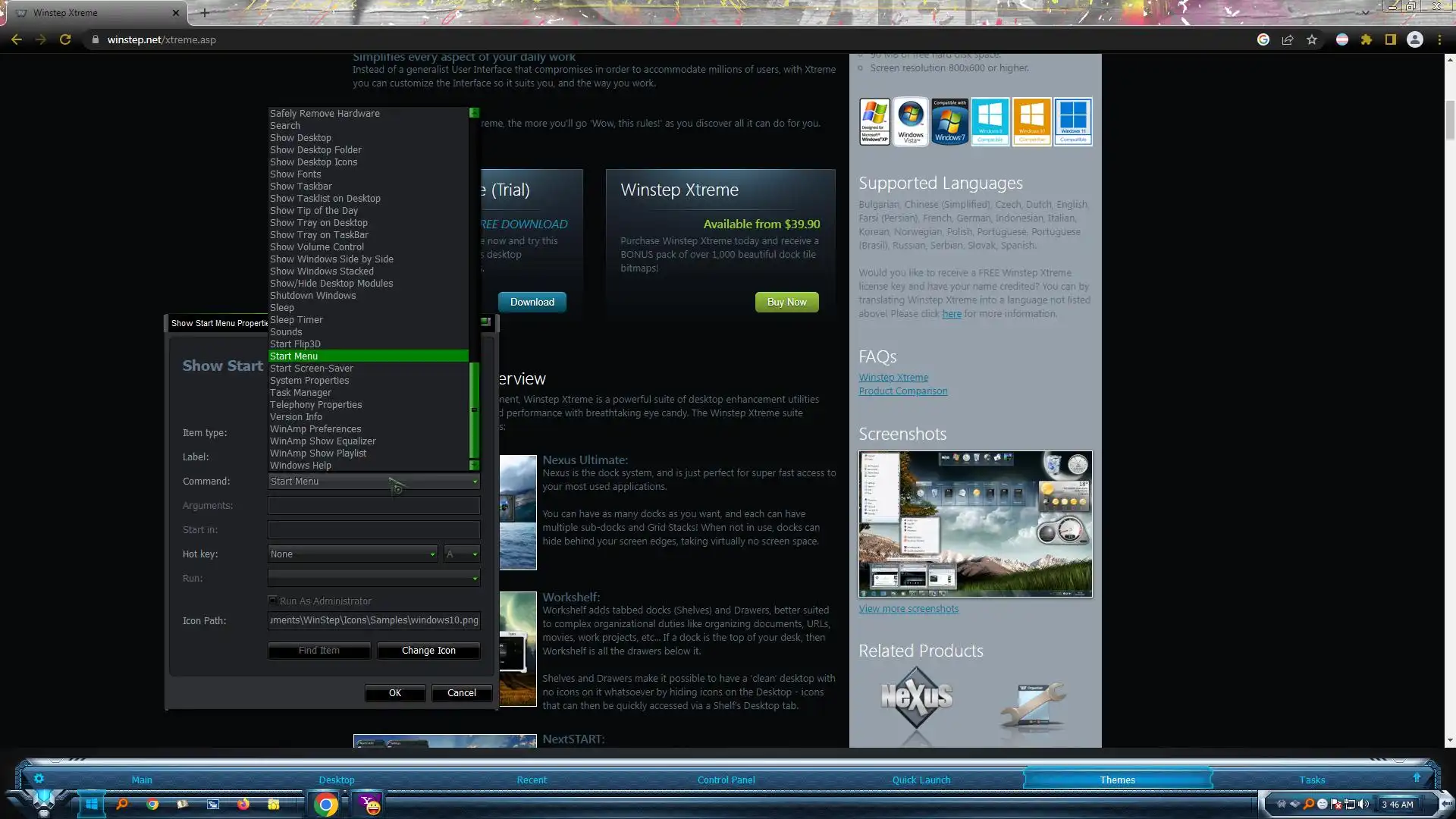Screen dimensions: 1456x819
Task: Toggle the Run As Administrator checkbox
Action: pyautogui.click(x=273, y=601)
